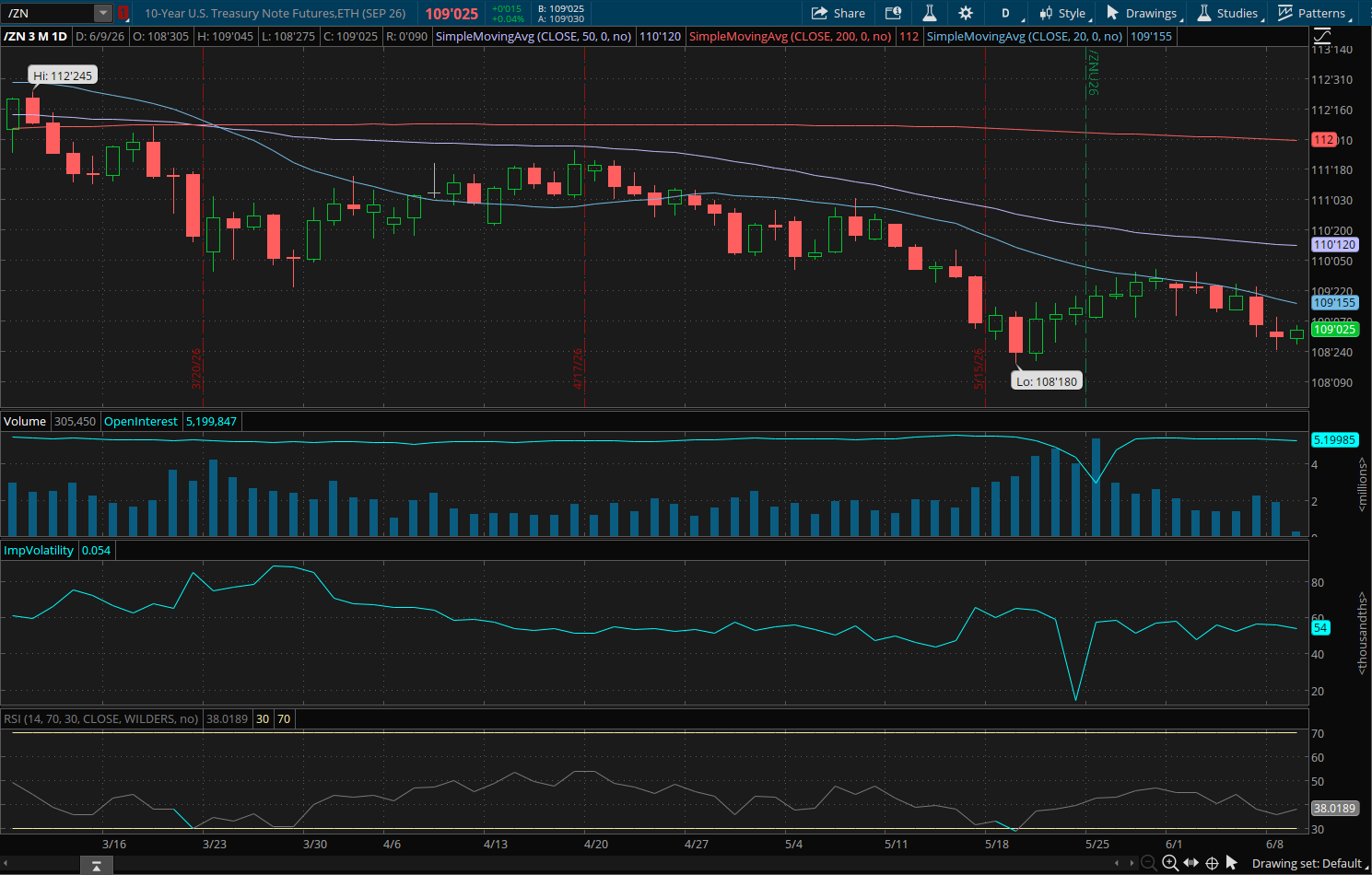Click SimpleMovingAvg (CLOSE, 20, 0, no) label

click(1025, 36)
